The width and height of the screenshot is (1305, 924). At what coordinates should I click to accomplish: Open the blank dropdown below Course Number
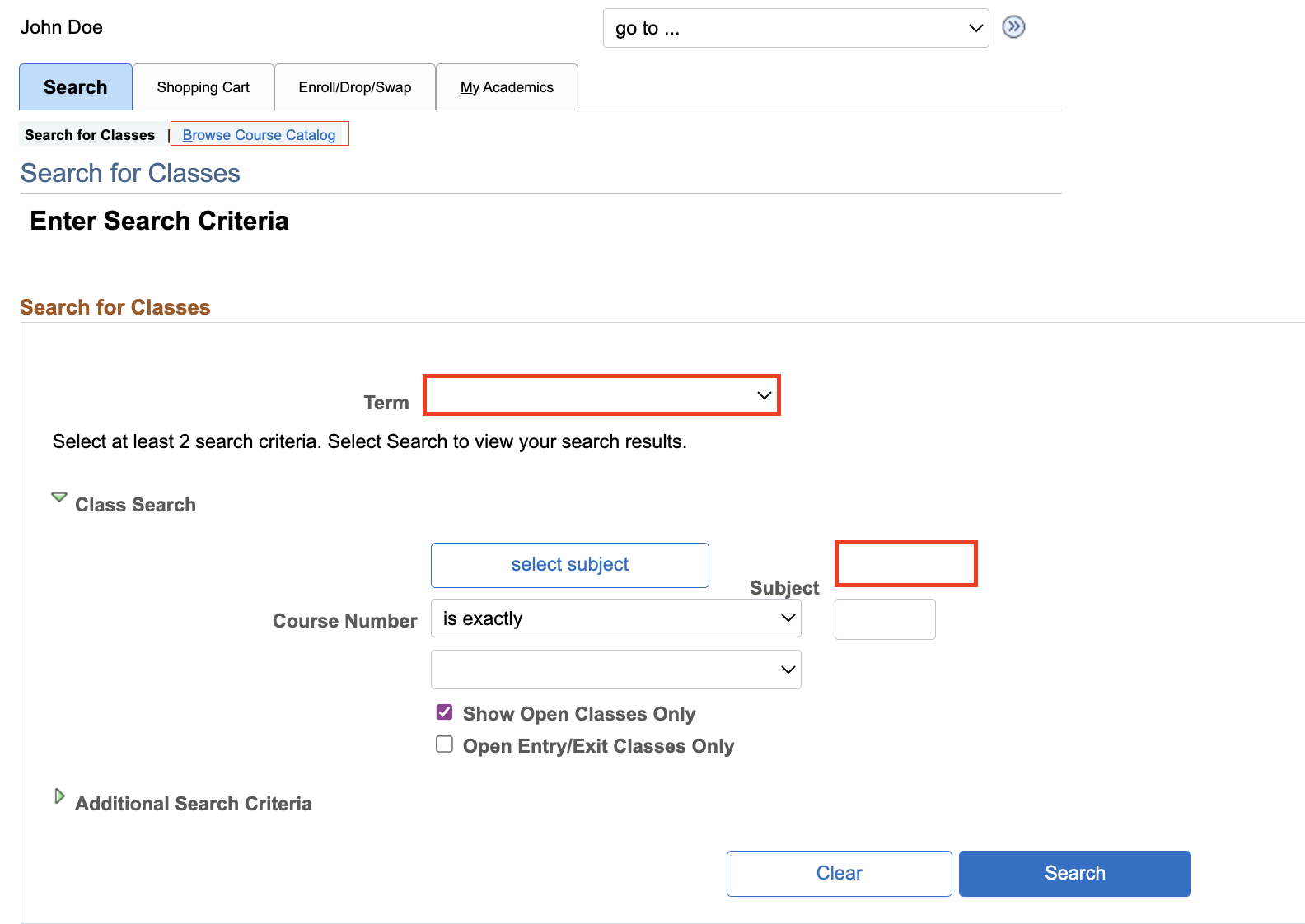pyautogui.click(x=615, y=670)
